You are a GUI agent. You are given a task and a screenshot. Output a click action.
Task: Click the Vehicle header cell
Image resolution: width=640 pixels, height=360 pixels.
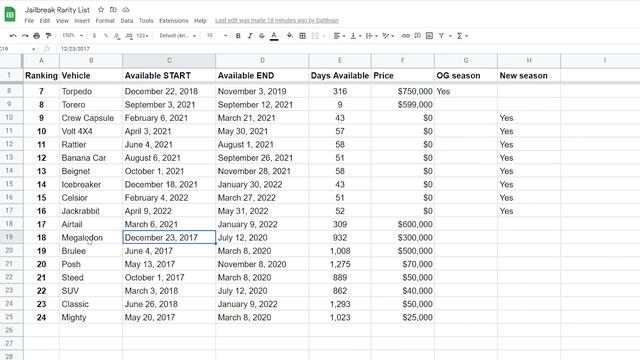pos(91,76)
